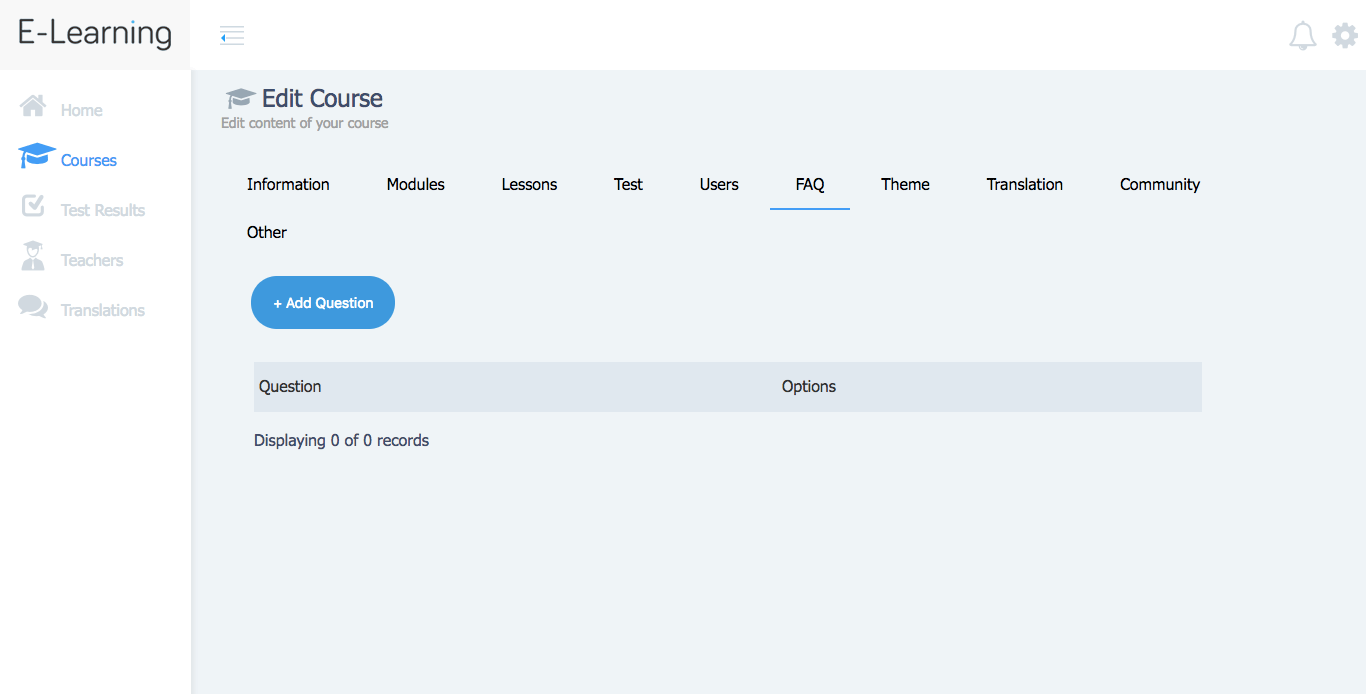1366x694 pixels.
Task: Navigate to Teachers in the sidebar
Action: click(x=92, y=260)
